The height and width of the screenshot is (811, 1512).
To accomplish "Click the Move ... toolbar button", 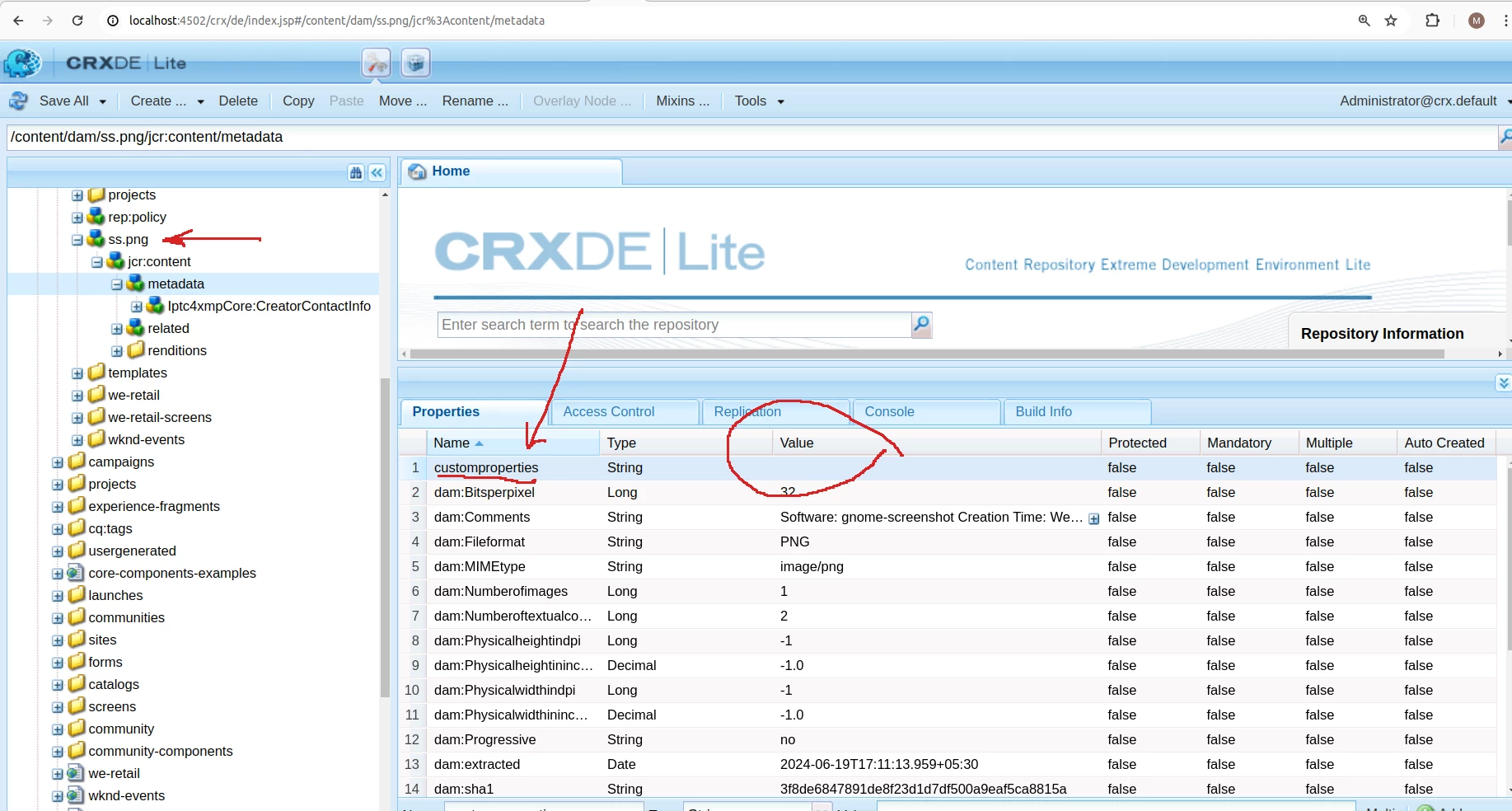I will 403,101.
